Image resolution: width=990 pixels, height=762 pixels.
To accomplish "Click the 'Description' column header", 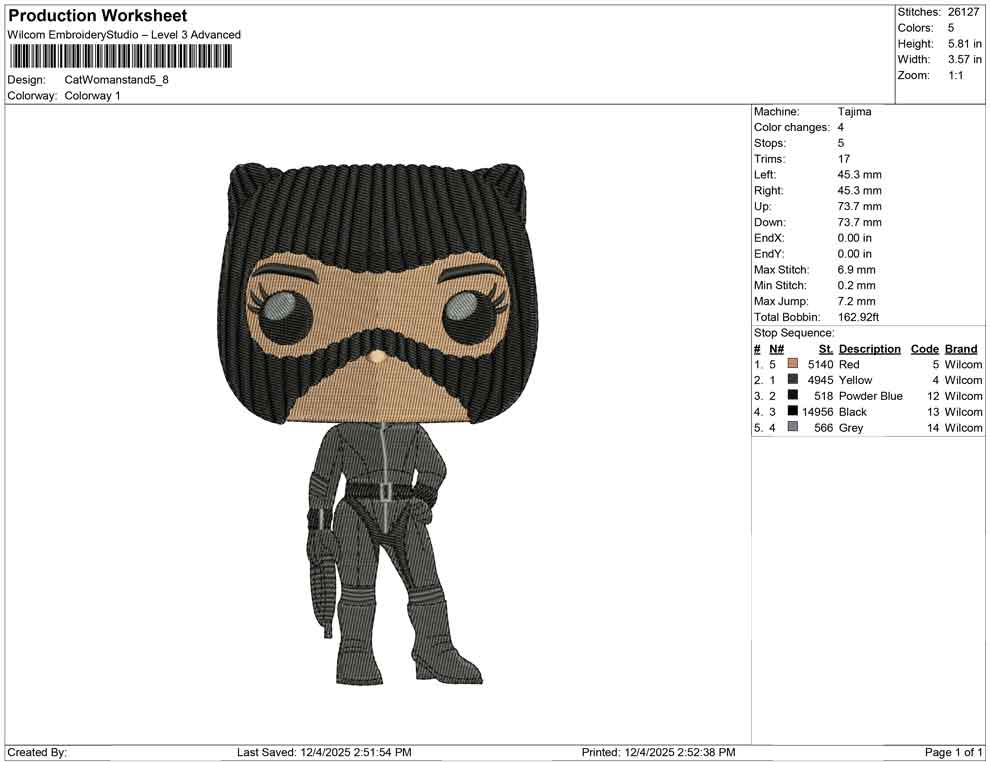I will (869, 349).
